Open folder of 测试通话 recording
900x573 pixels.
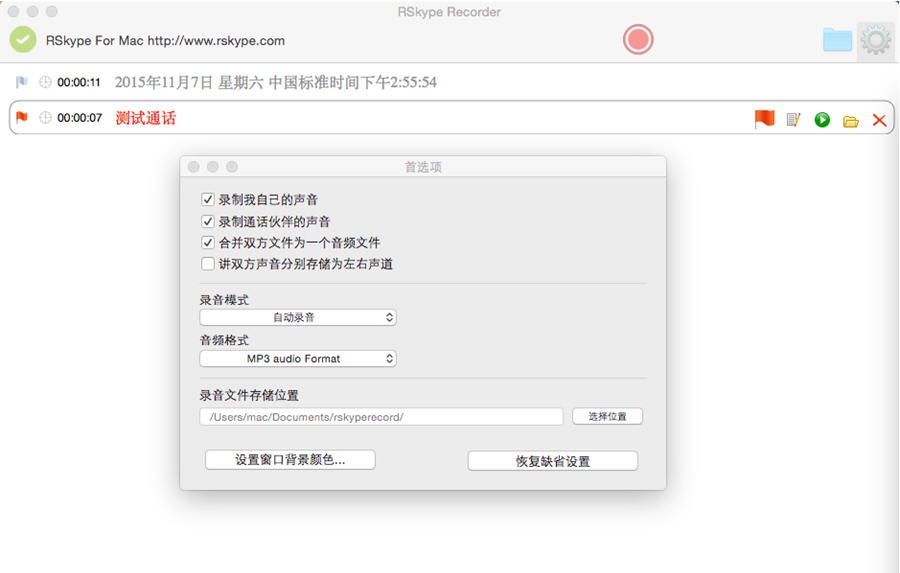(851, 121)
